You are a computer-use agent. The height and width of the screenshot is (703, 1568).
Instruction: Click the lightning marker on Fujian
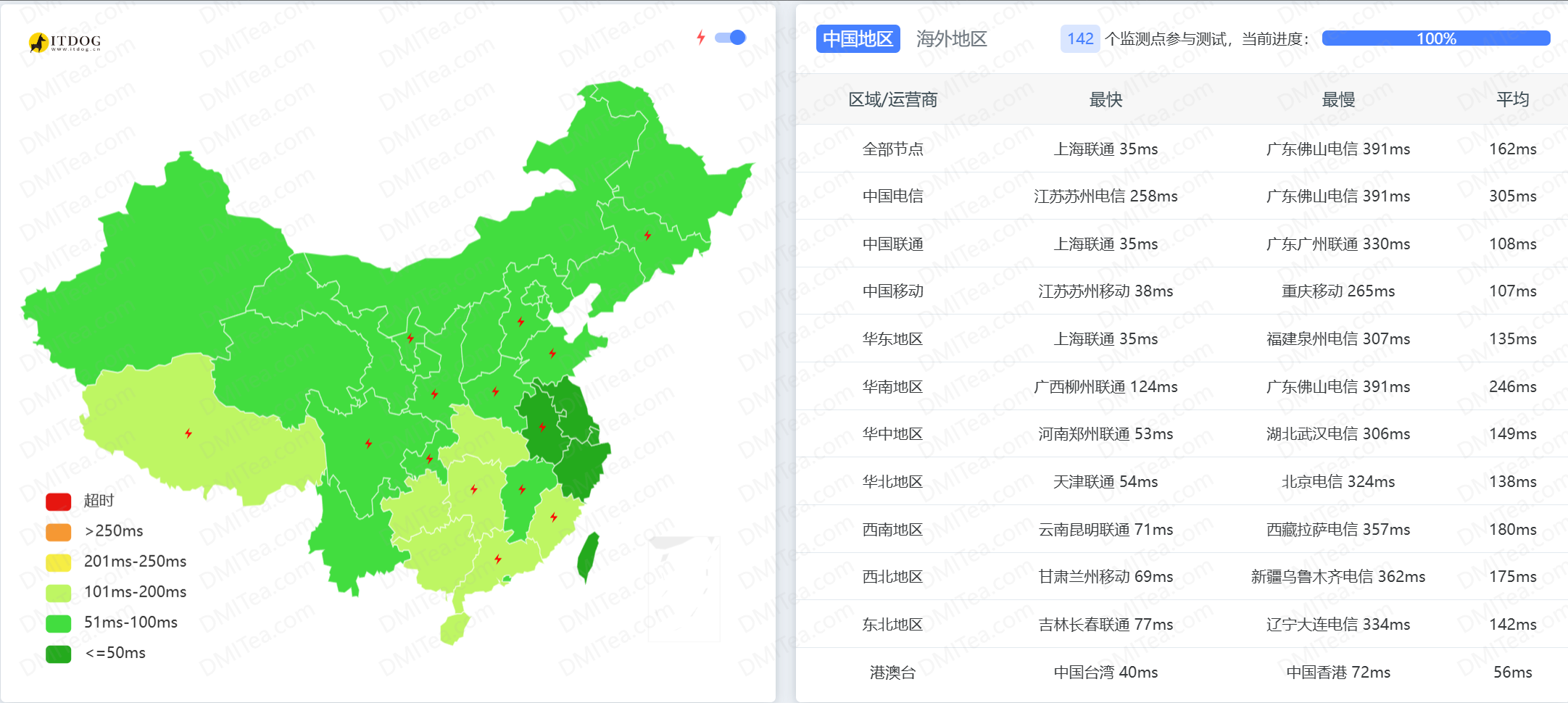pos(554,517)
